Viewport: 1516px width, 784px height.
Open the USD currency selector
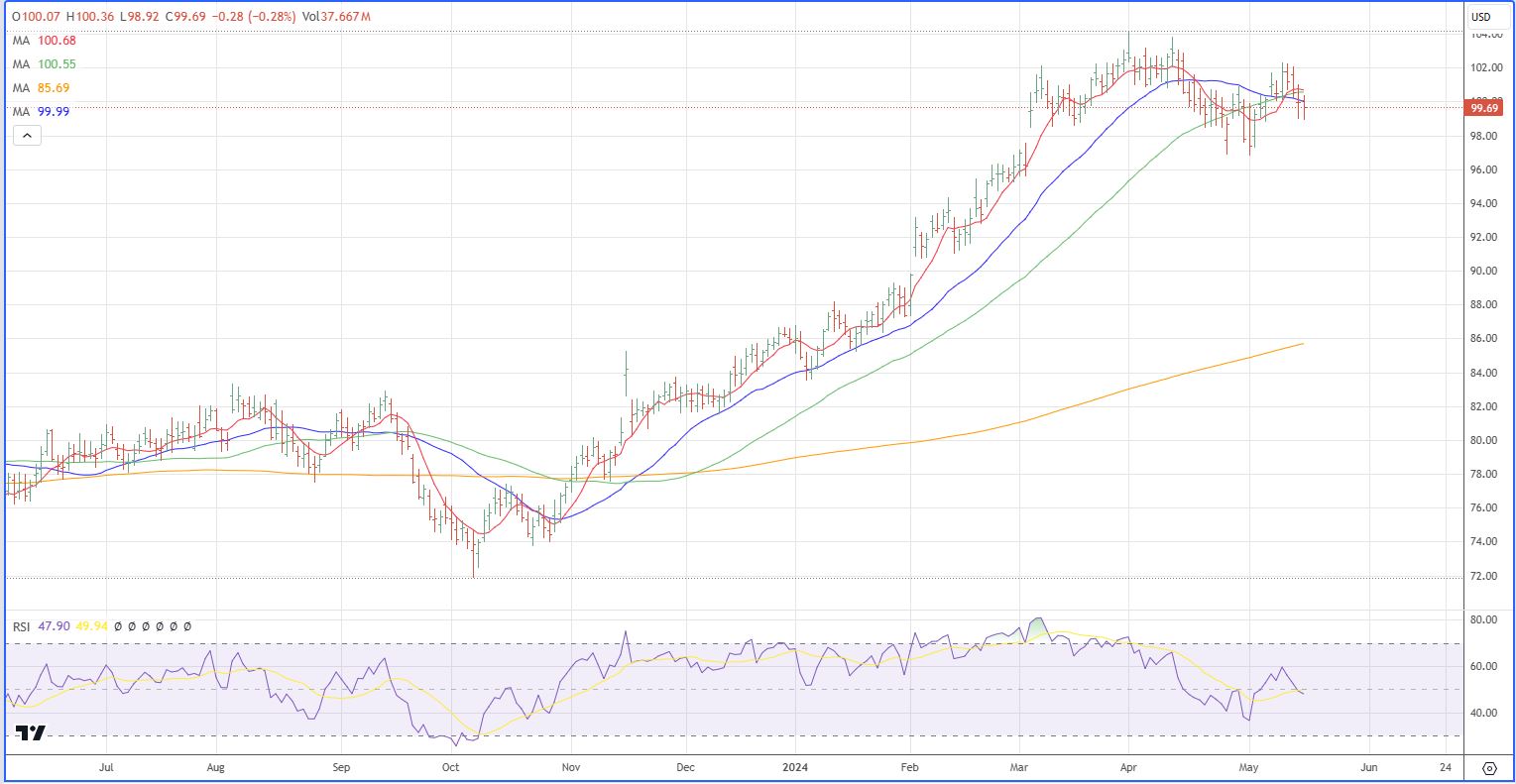(1481, 17)
